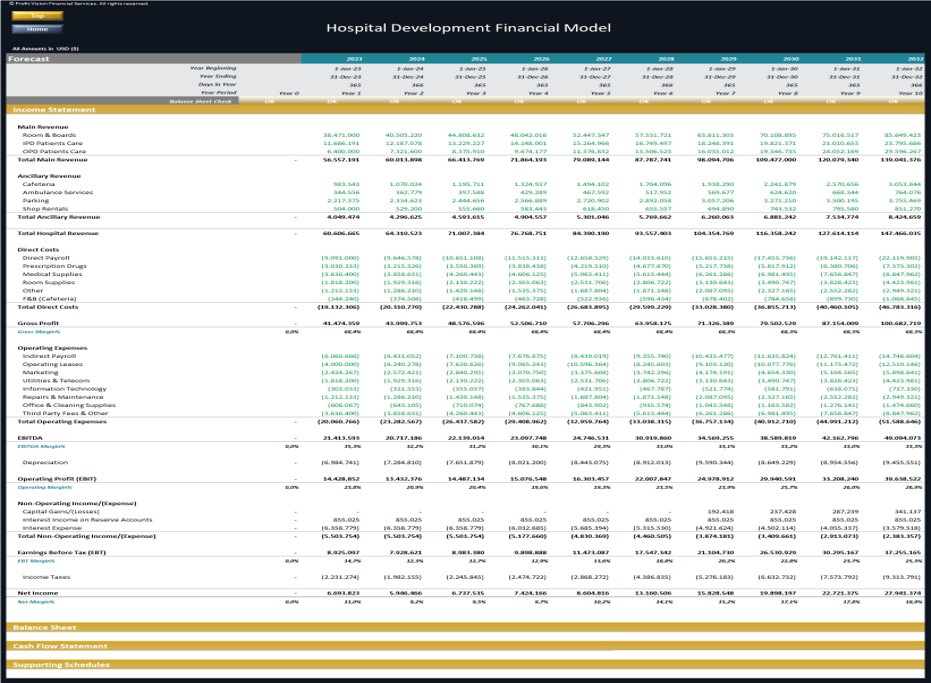The image size is (931, 683).
Task: Click the Profit Vision copyright text
Action: [x=78, y=4]
